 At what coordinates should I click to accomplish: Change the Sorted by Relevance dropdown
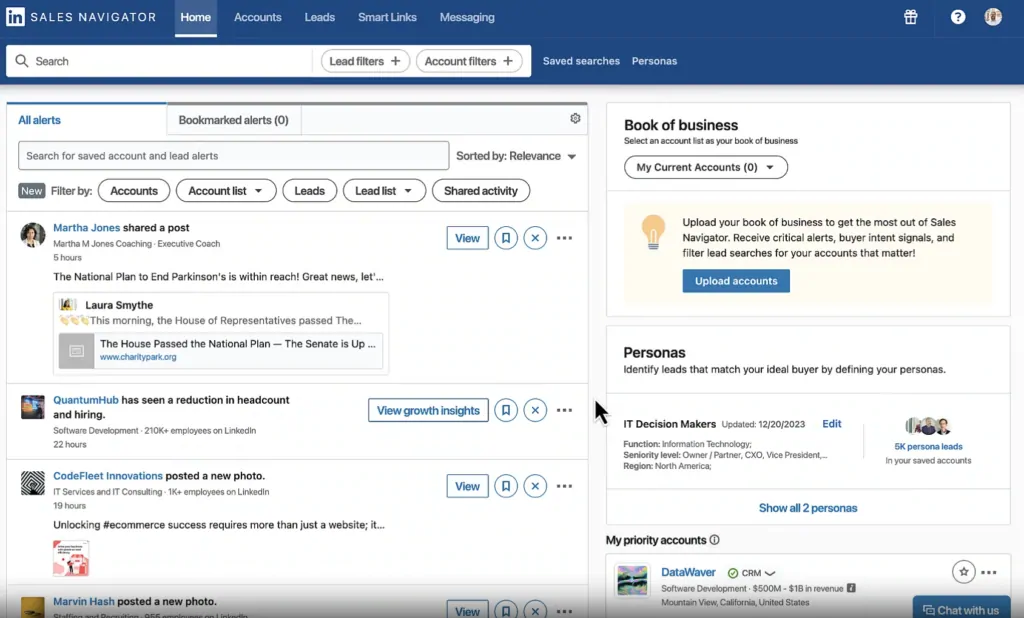pyautogui.click(x=516, y=156)
